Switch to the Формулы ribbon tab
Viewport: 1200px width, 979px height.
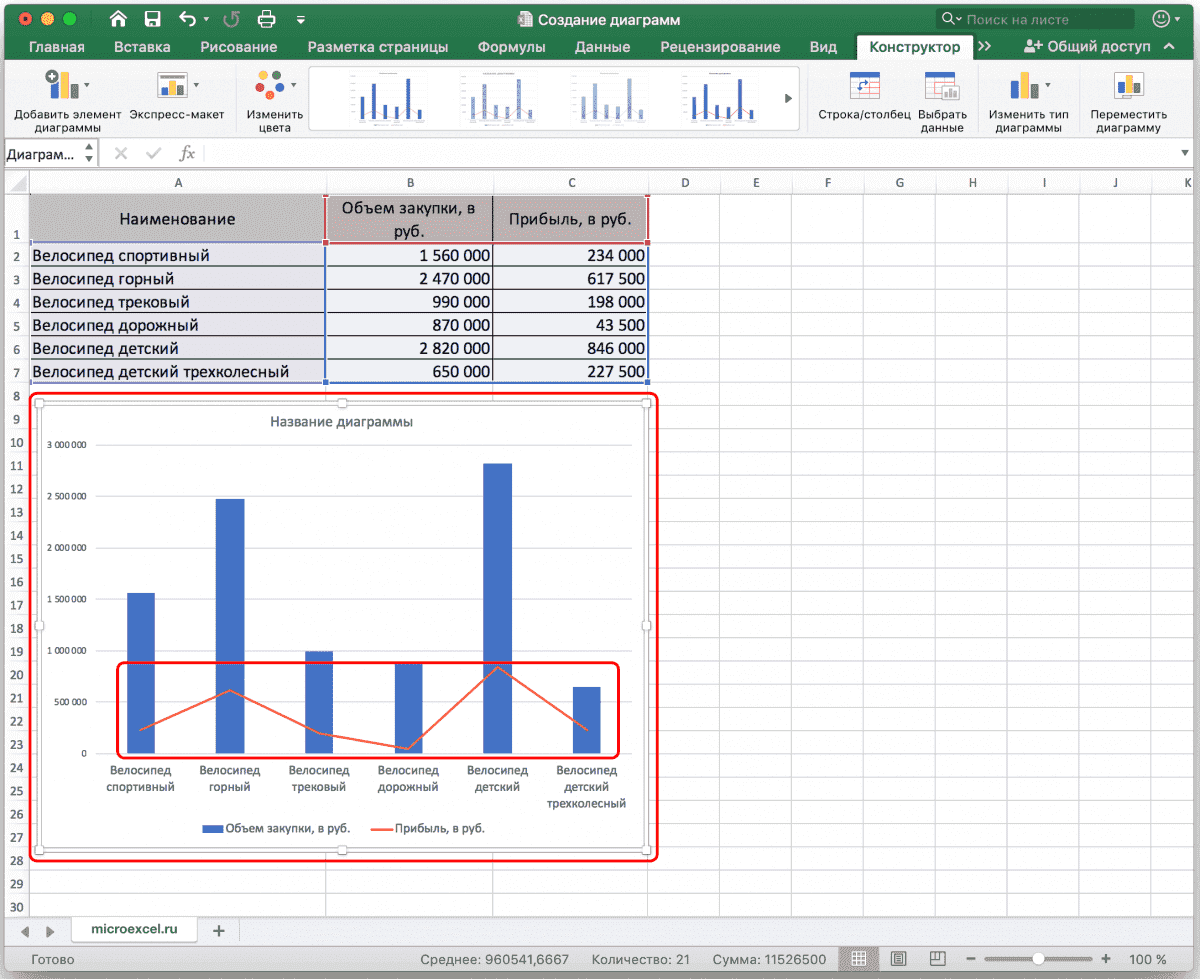(x=511, y=47)
